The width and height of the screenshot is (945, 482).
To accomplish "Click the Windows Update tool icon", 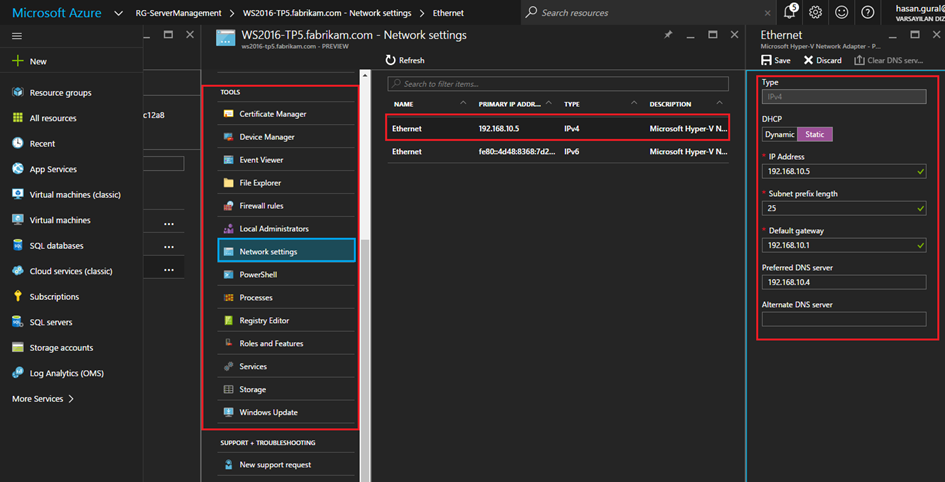I will point(228,412).
